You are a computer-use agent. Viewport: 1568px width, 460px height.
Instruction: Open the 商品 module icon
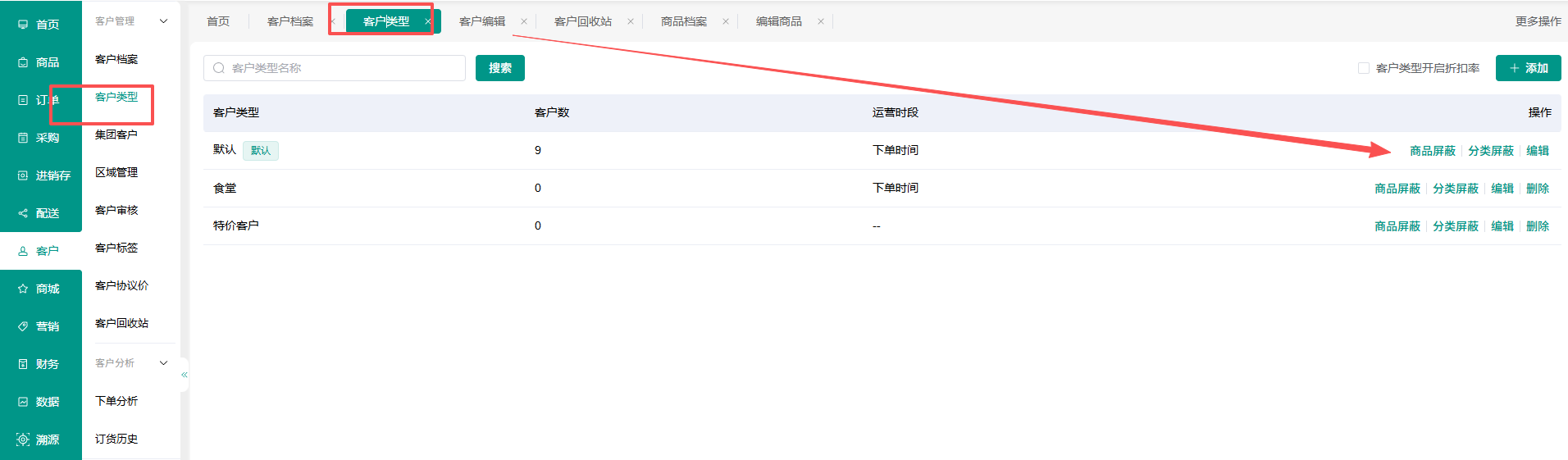(23, 62)
